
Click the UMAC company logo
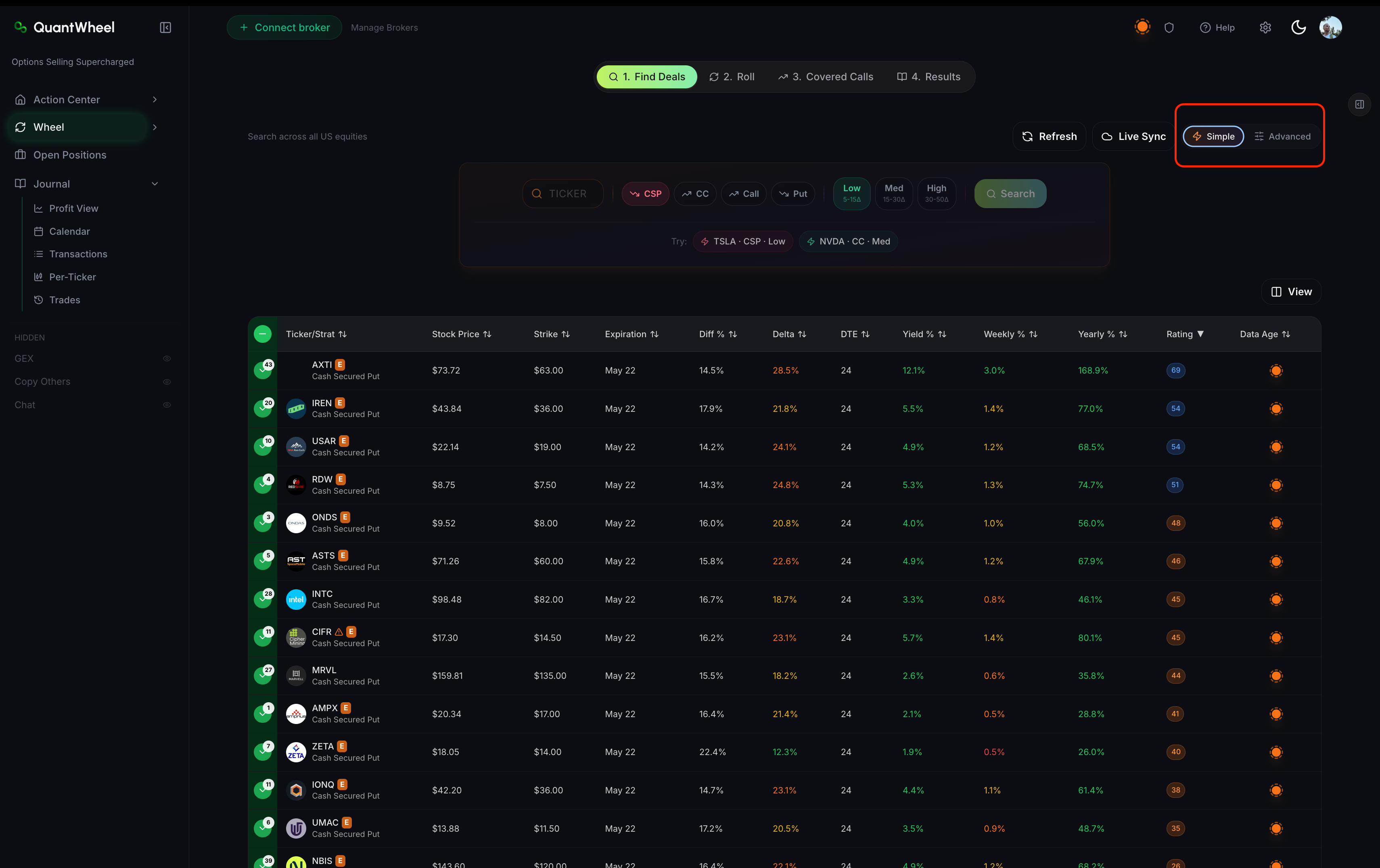(x=296, y=828)
